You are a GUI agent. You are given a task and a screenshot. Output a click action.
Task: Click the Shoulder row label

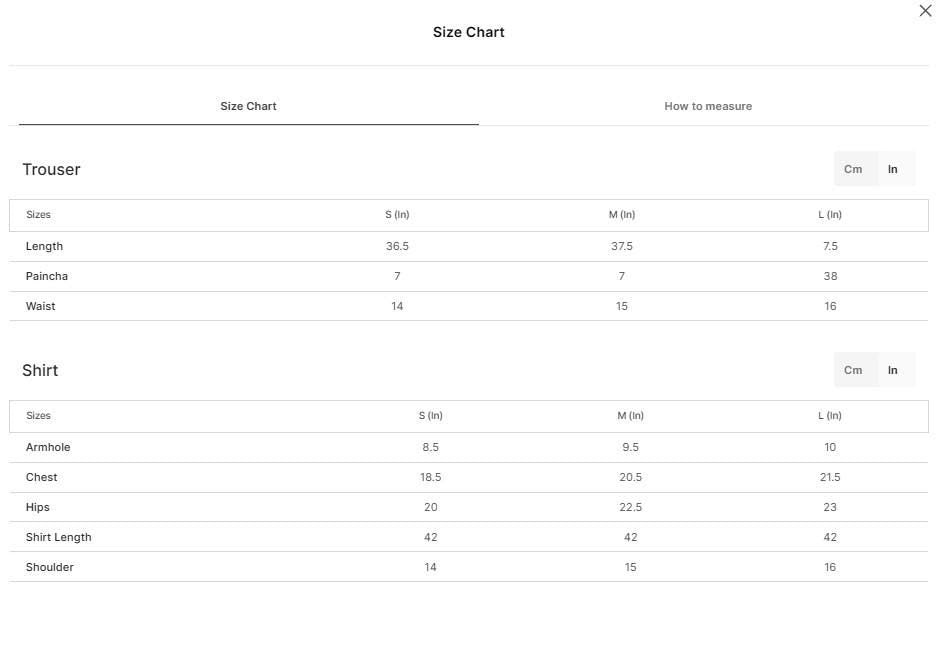click(49, 568)
